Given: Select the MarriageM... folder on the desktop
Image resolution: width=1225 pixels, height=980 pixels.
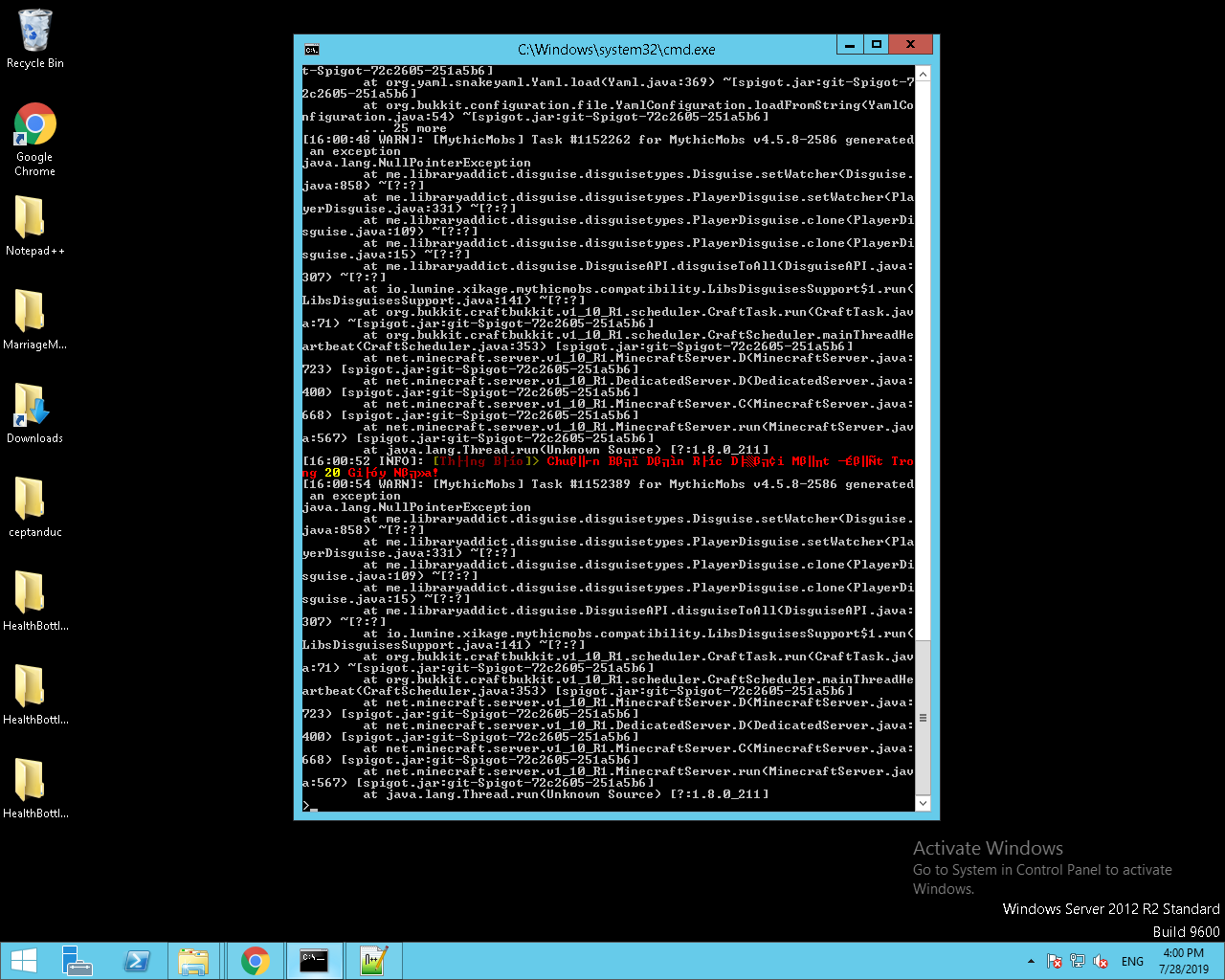Looking at the screenshot, I should [35, 320].
